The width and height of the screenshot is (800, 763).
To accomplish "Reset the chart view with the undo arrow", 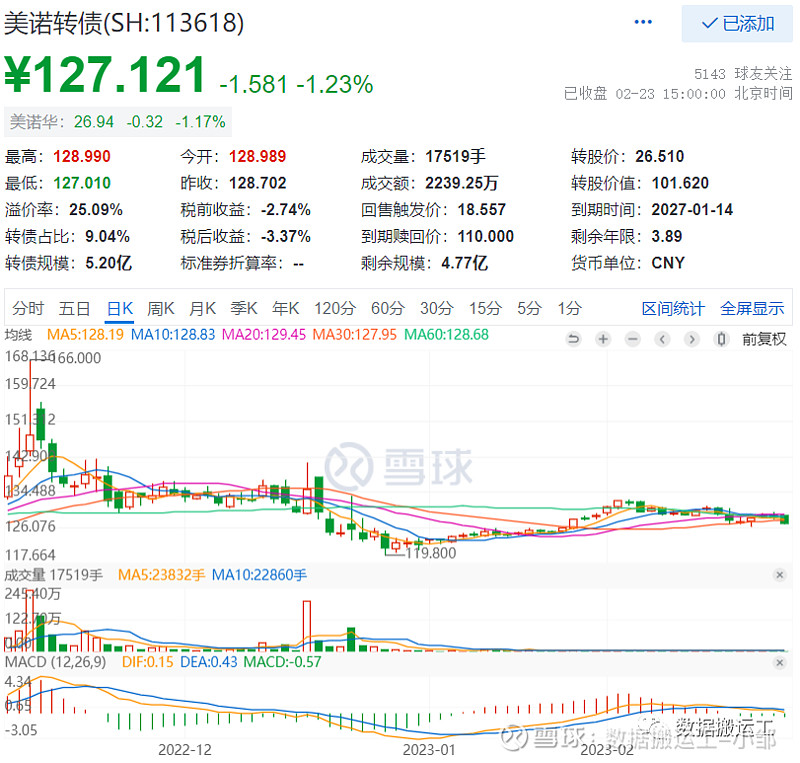I will tap(573, 339).
